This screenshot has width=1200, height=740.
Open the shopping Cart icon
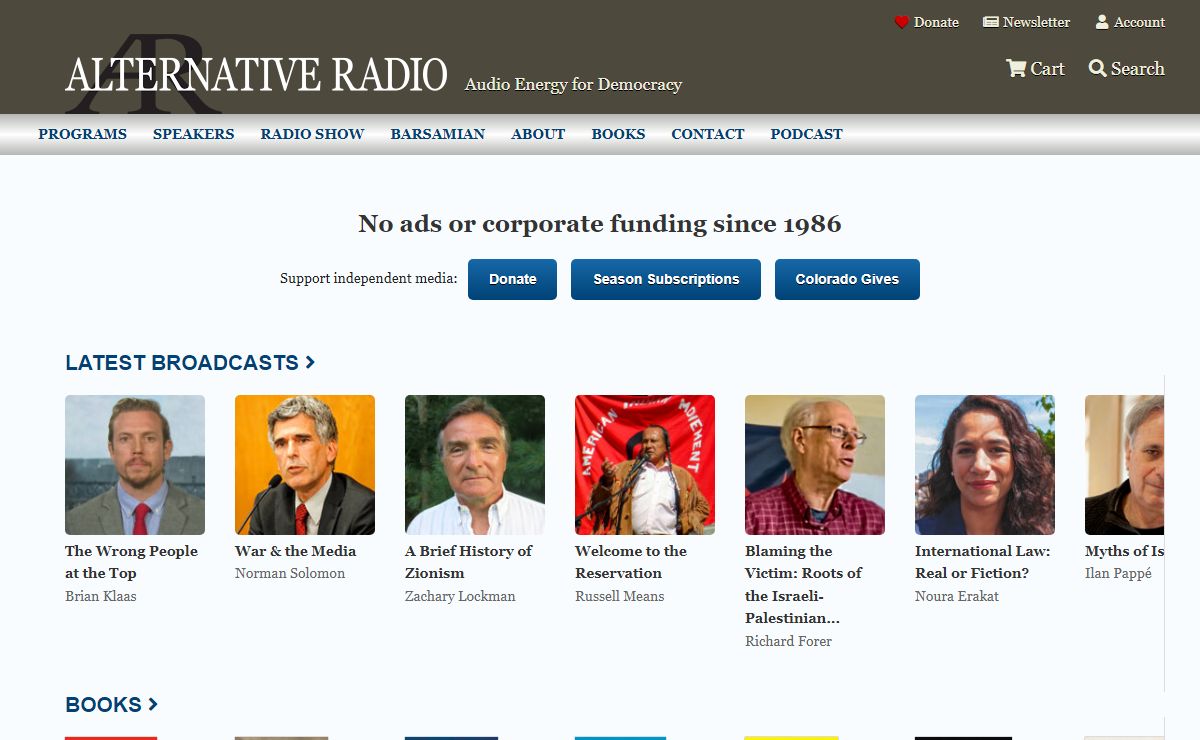click(x=1016, y=69)
